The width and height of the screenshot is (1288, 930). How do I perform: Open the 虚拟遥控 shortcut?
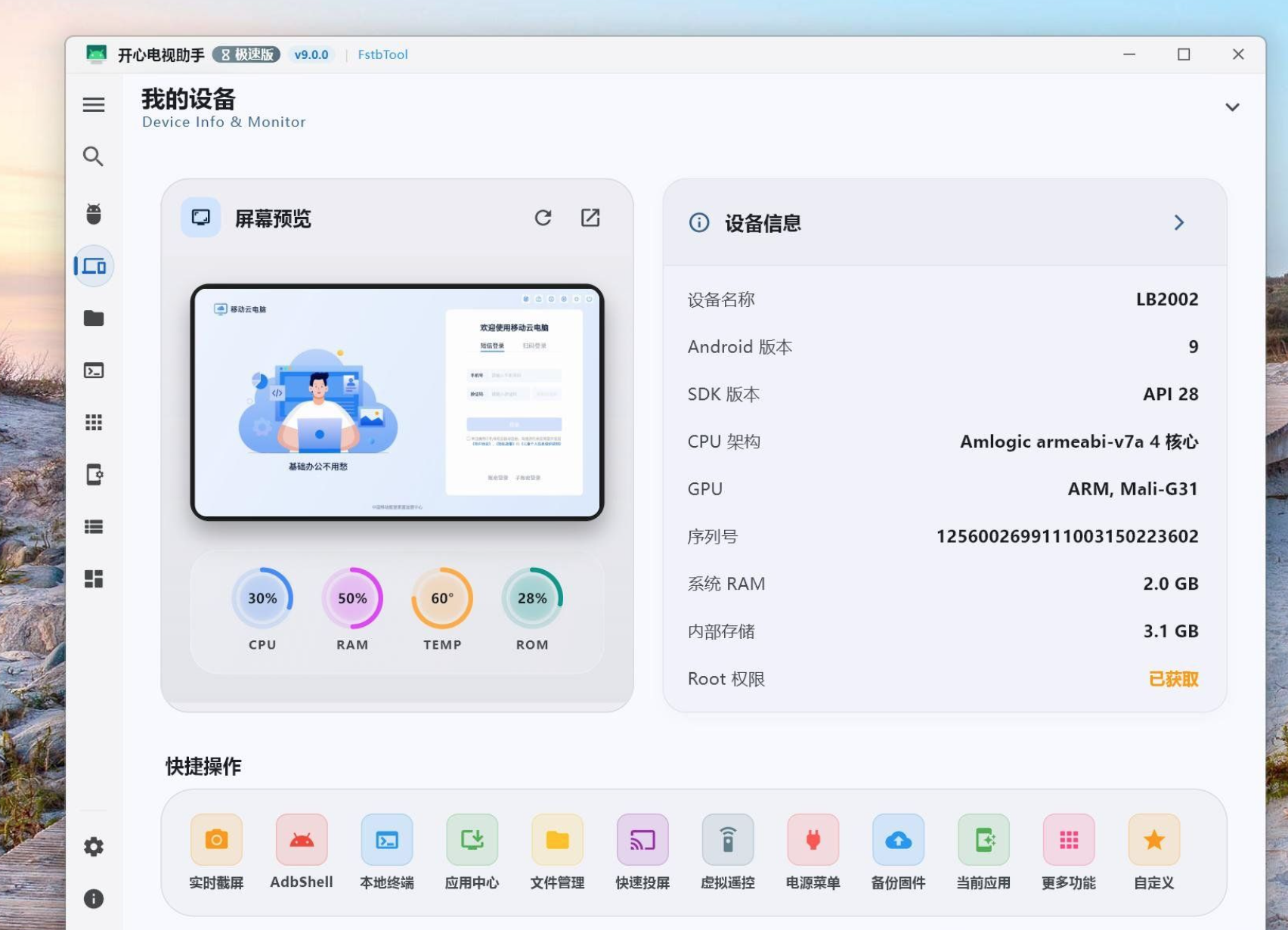[x=728, y=853]
